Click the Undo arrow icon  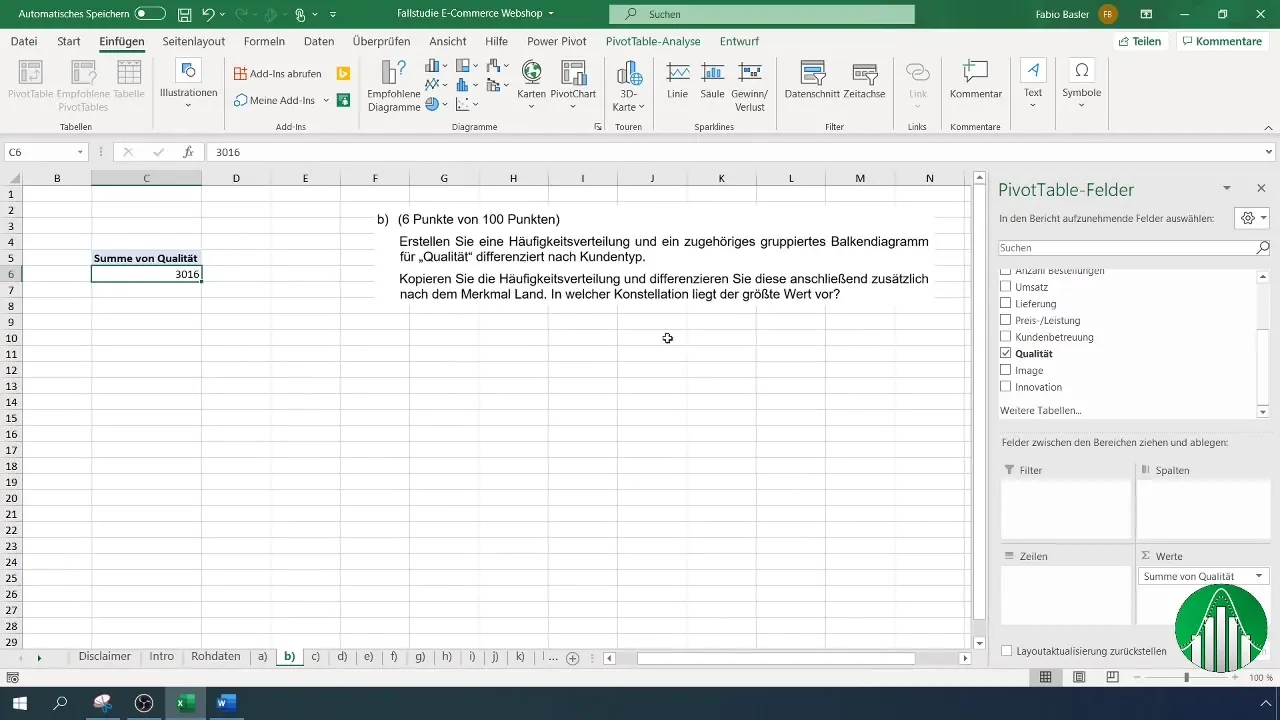[x=207, y=14]
